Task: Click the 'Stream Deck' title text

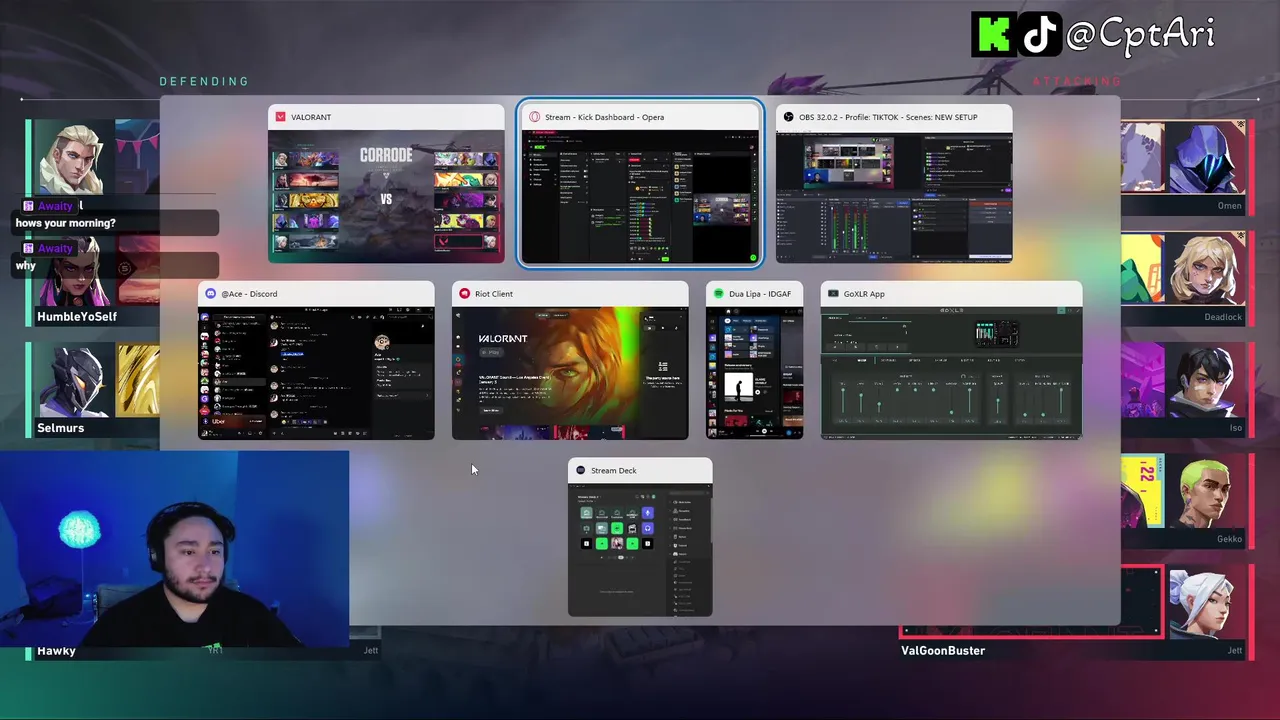Action: click(614, 470)
